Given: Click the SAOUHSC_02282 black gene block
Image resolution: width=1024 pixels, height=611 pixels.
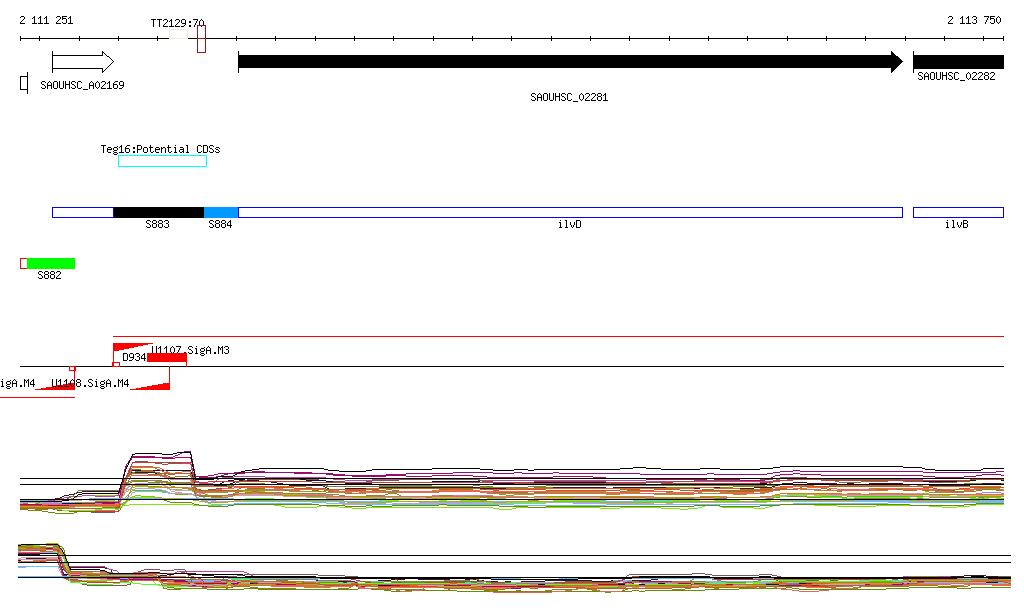Looking at the screenshot, I should pyautogui.click(x=958, y=62).
